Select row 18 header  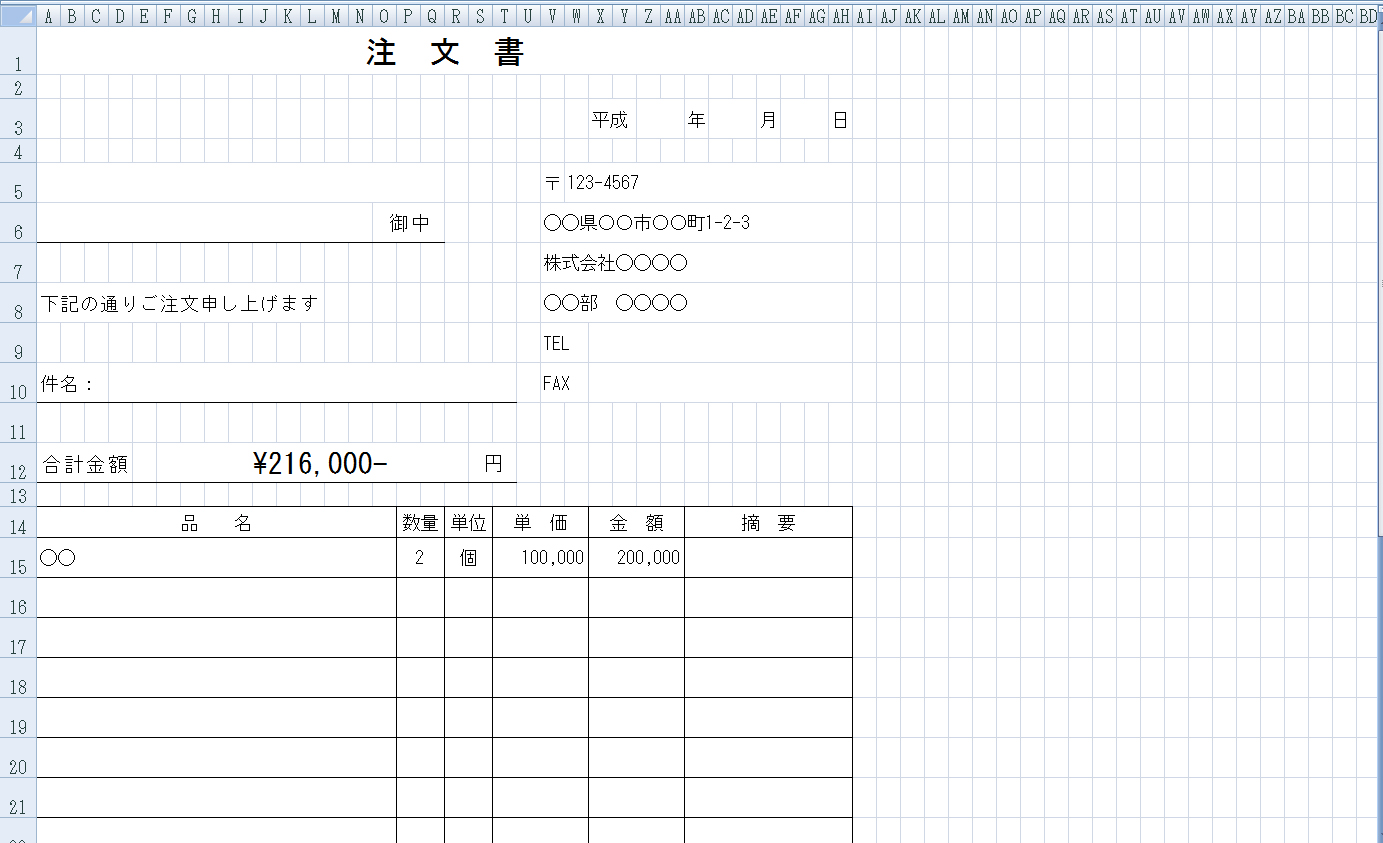pyautogui.click(x=18, y=678)
